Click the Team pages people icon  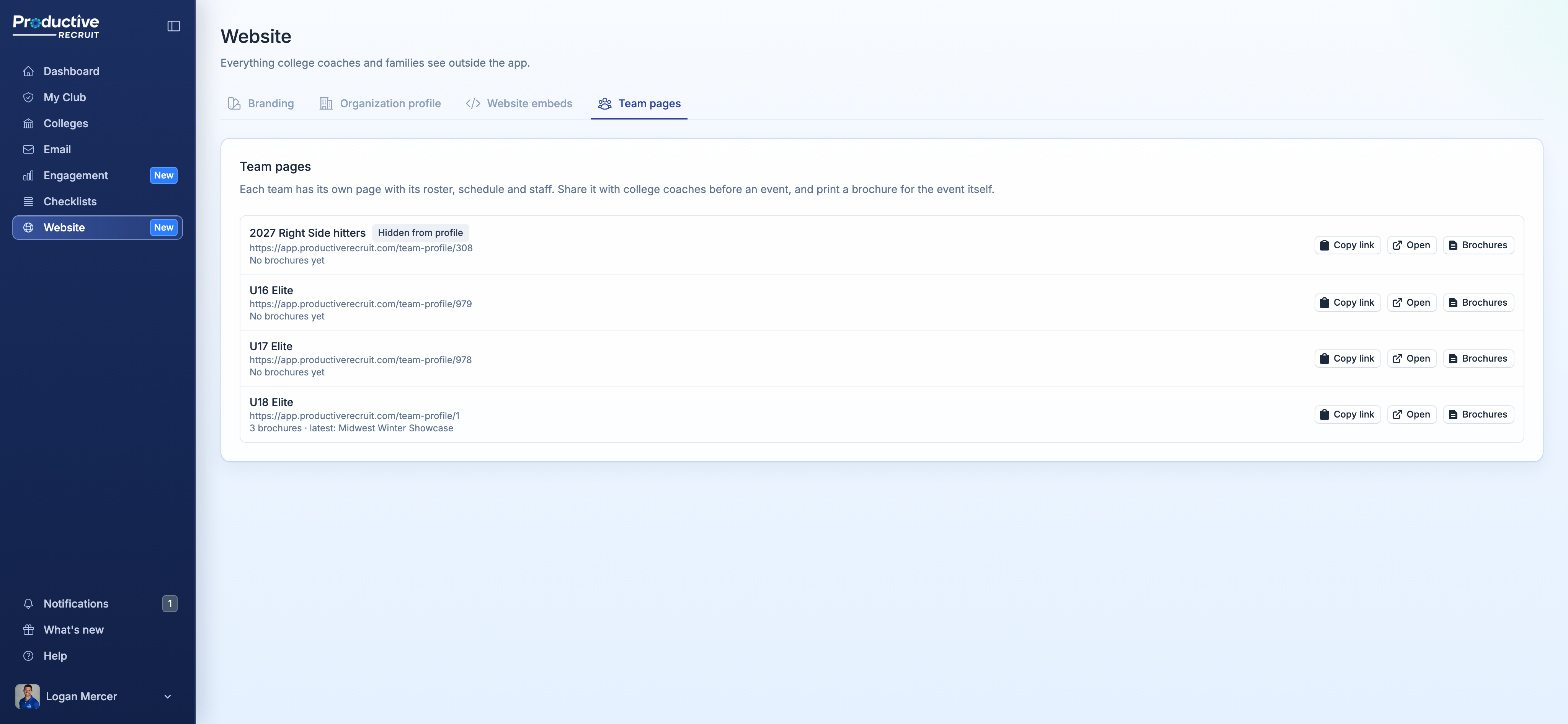604,103
